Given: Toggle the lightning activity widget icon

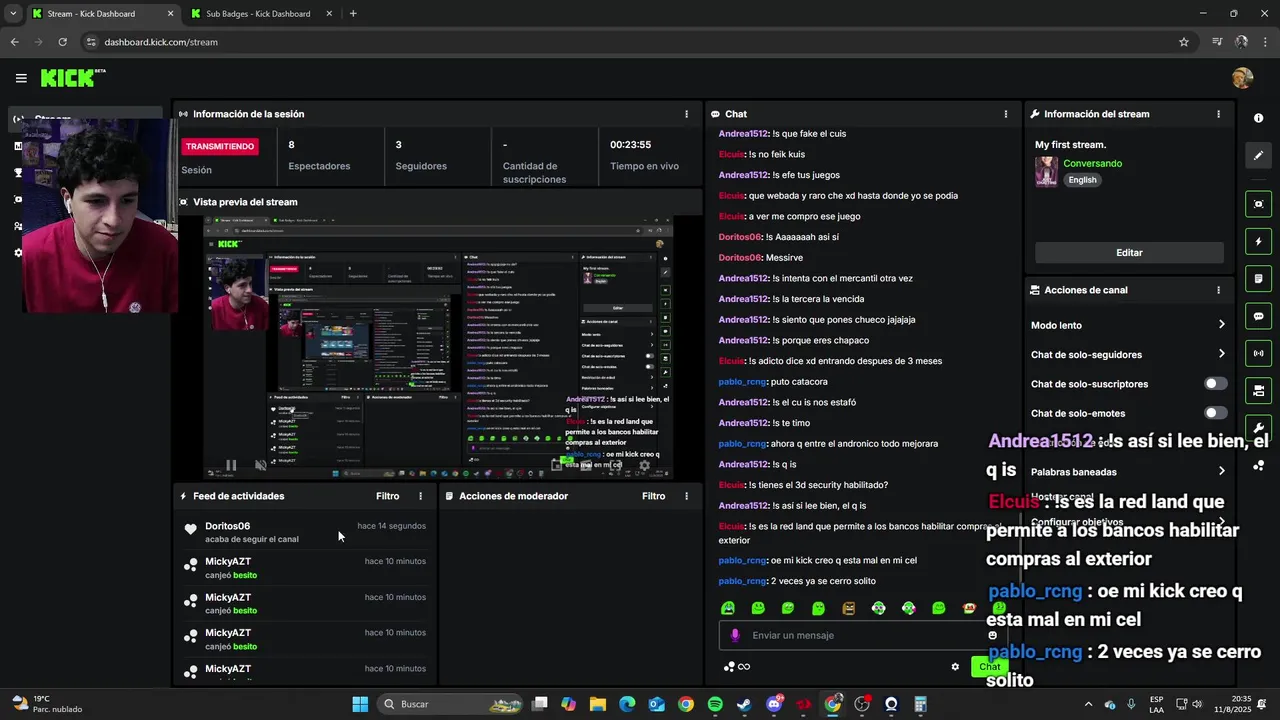Looking at the screenshot, I should [1258, 241].
